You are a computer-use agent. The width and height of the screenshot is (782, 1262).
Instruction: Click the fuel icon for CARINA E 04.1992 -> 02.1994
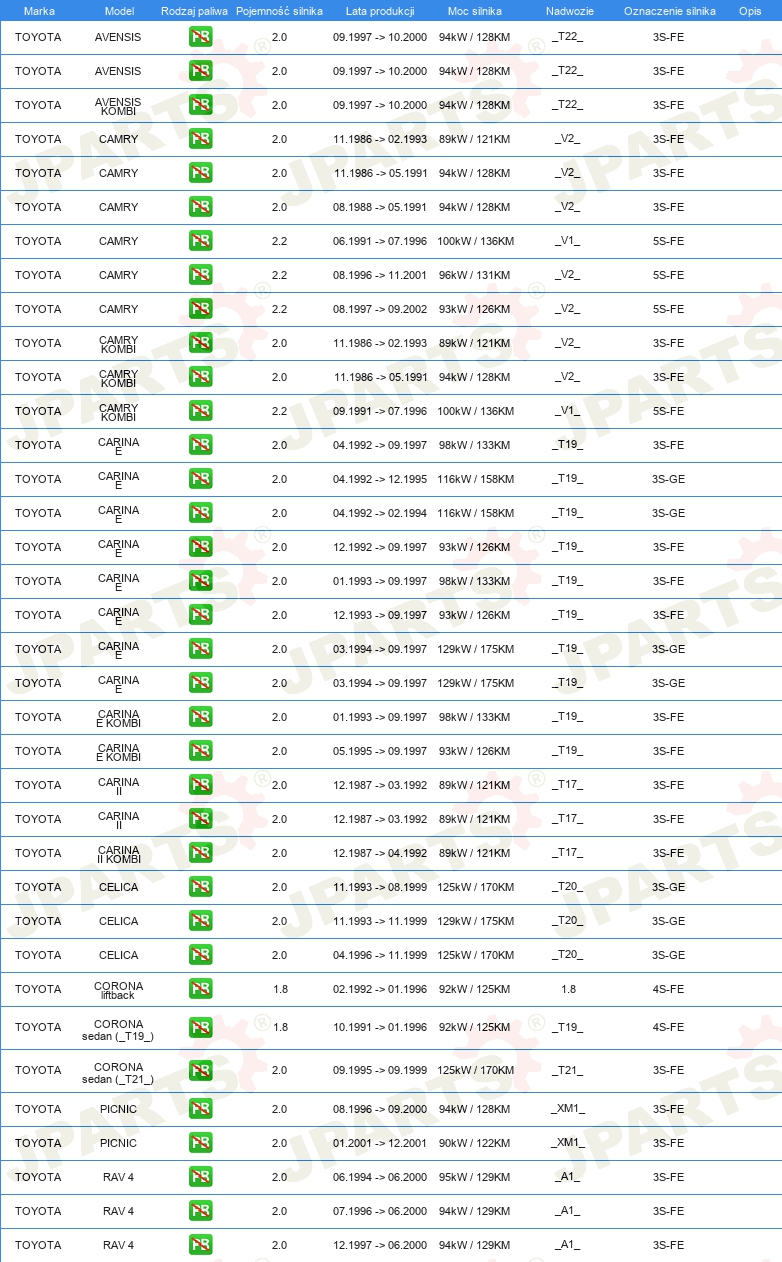tap(200, 513)
